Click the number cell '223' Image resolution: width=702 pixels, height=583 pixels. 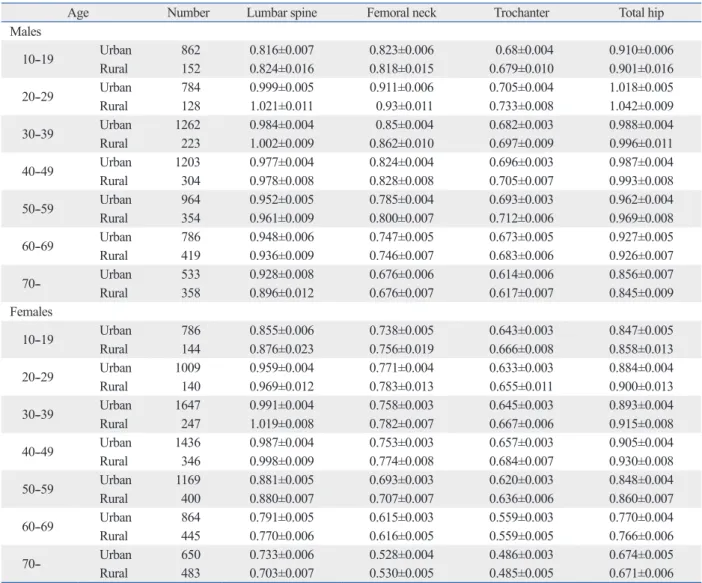[191, 144]
